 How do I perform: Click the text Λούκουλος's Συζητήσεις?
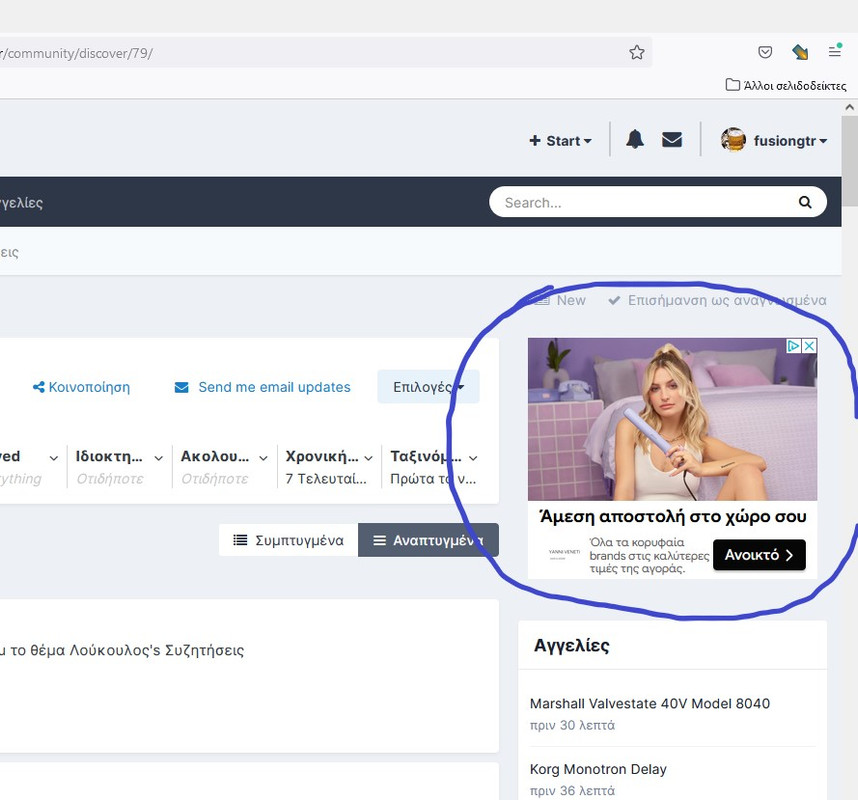pos(156,650)
